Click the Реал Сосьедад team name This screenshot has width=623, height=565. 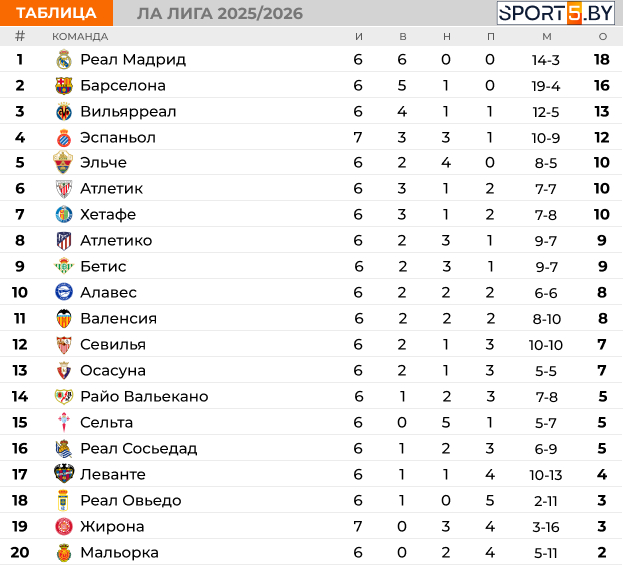139,449
